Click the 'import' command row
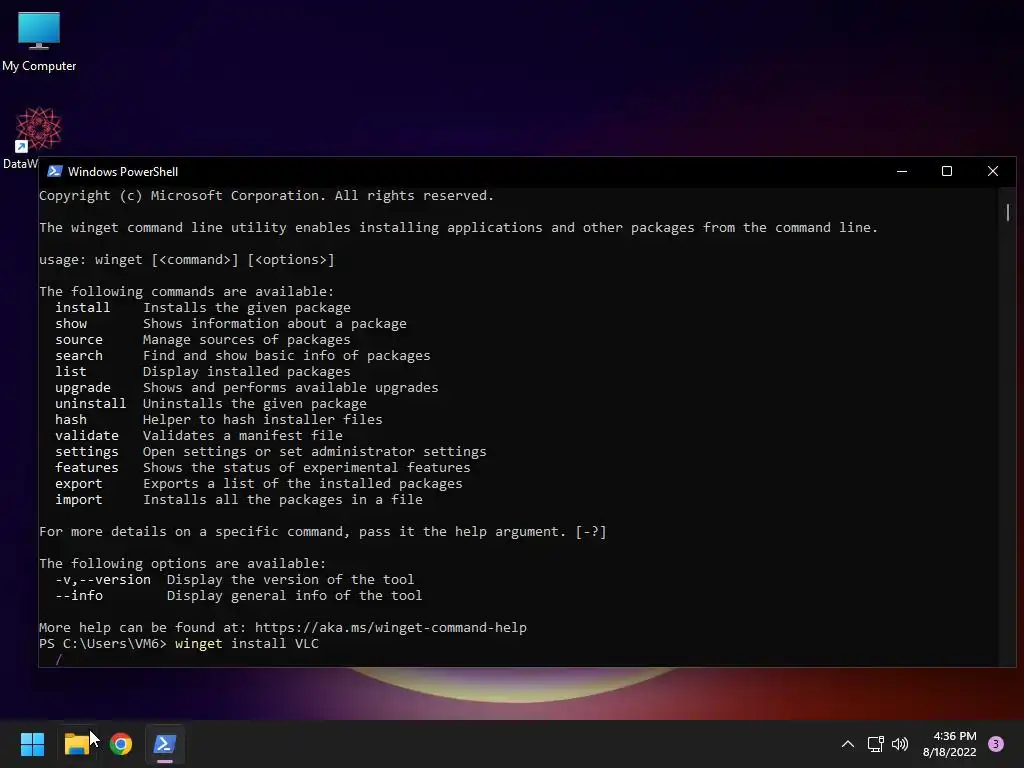 point(238,500)
